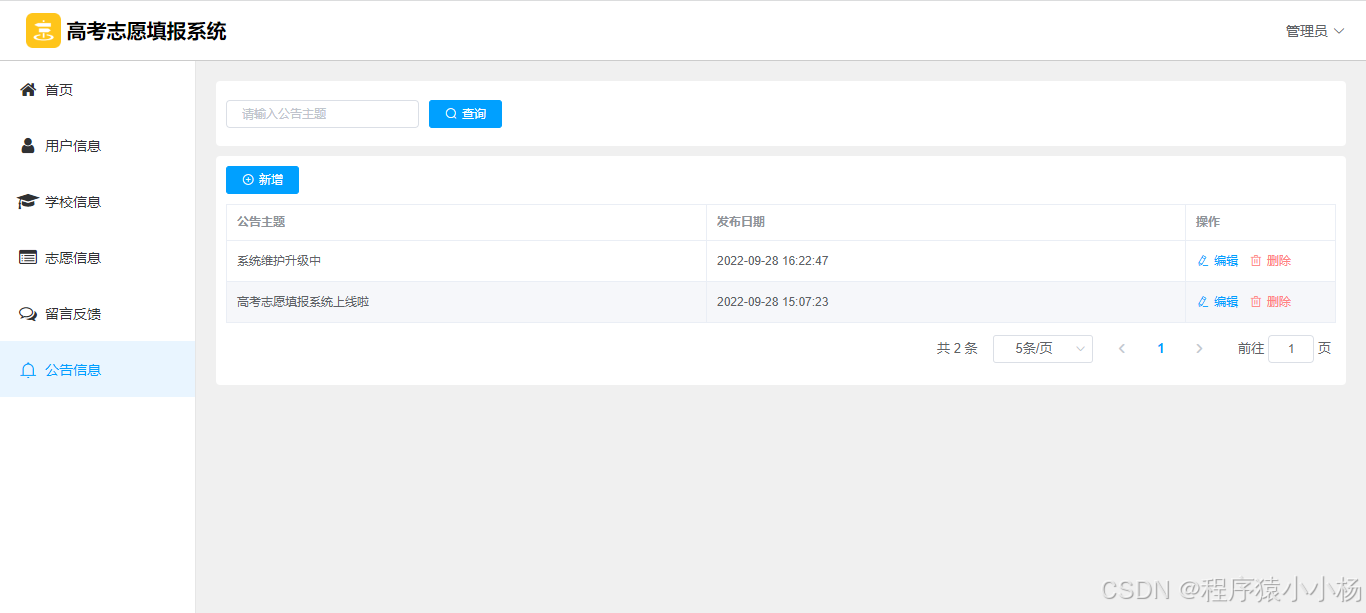Screen dimensions: 1366x613
Task: Delete the 系统维护升级中 announcement
Action: [x=1270, y=261]
